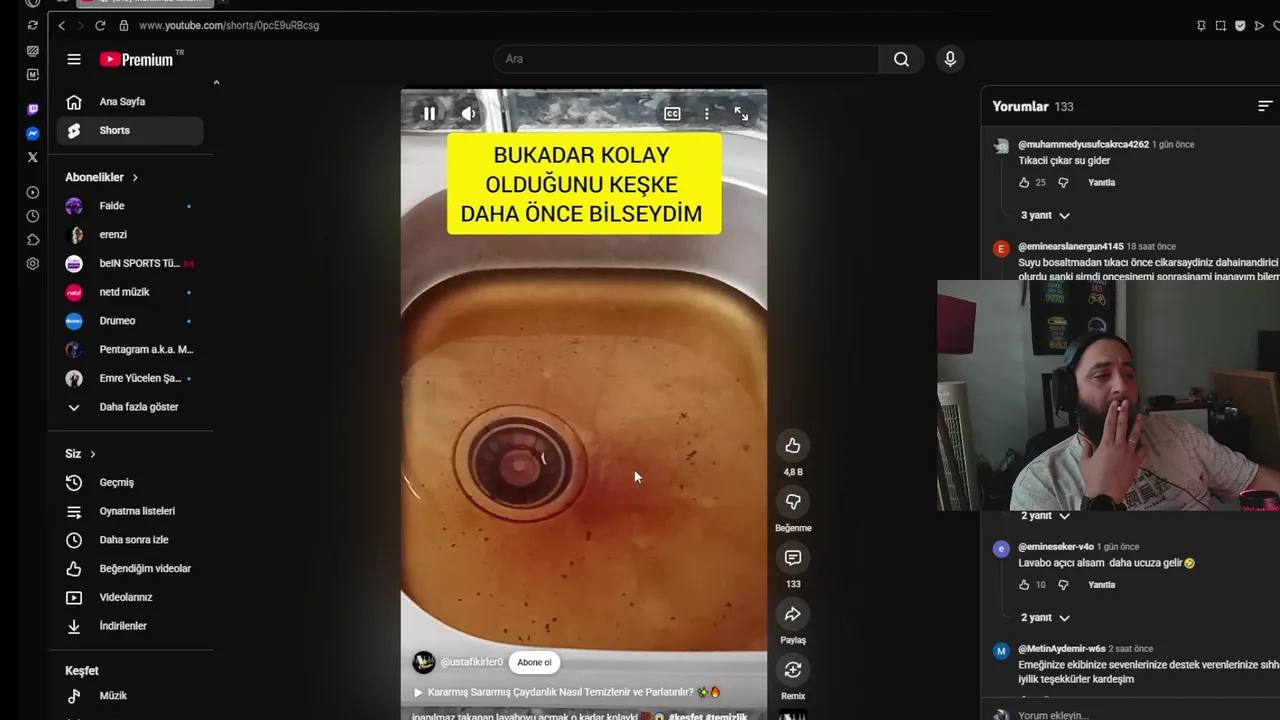The height and width of the screenshot is (720, 1280).
Task: Open the browser sidebar extensions cube
Action: point(32,240)
